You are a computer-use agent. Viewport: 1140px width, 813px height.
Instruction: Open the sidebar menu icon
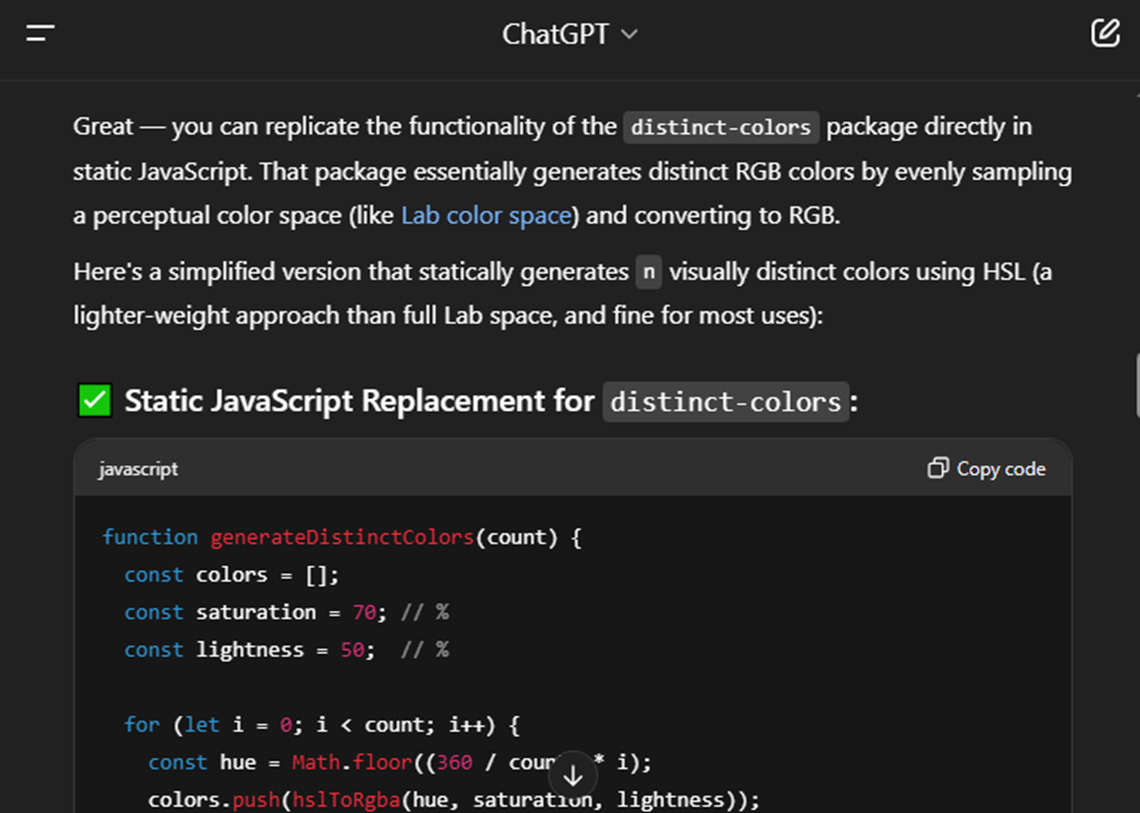pyautogui.click(x=40, y=33)
